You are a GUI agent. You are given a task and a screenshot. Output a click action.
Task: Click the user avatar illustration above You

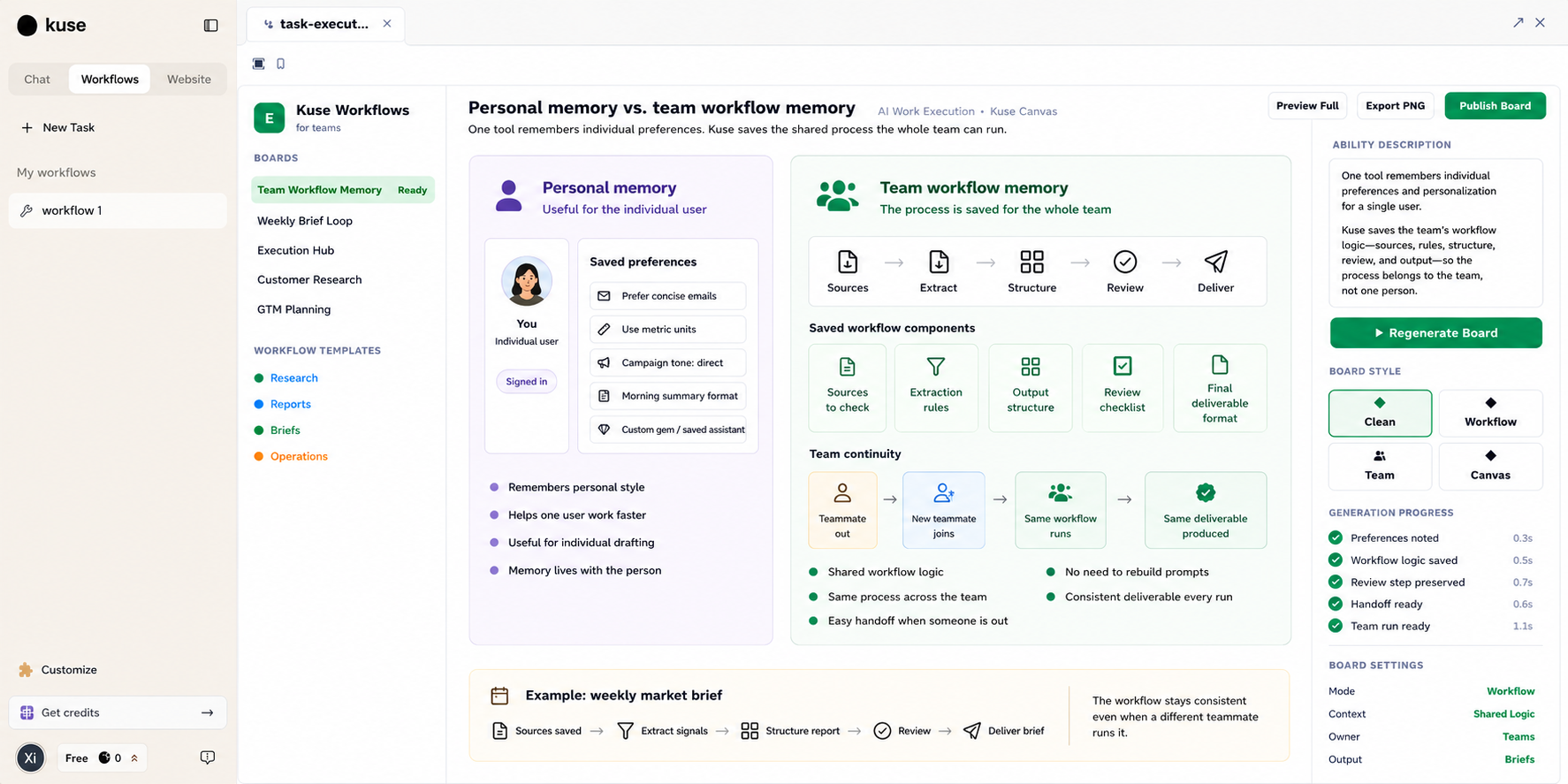pyautogui.click(x=527, y=281)
